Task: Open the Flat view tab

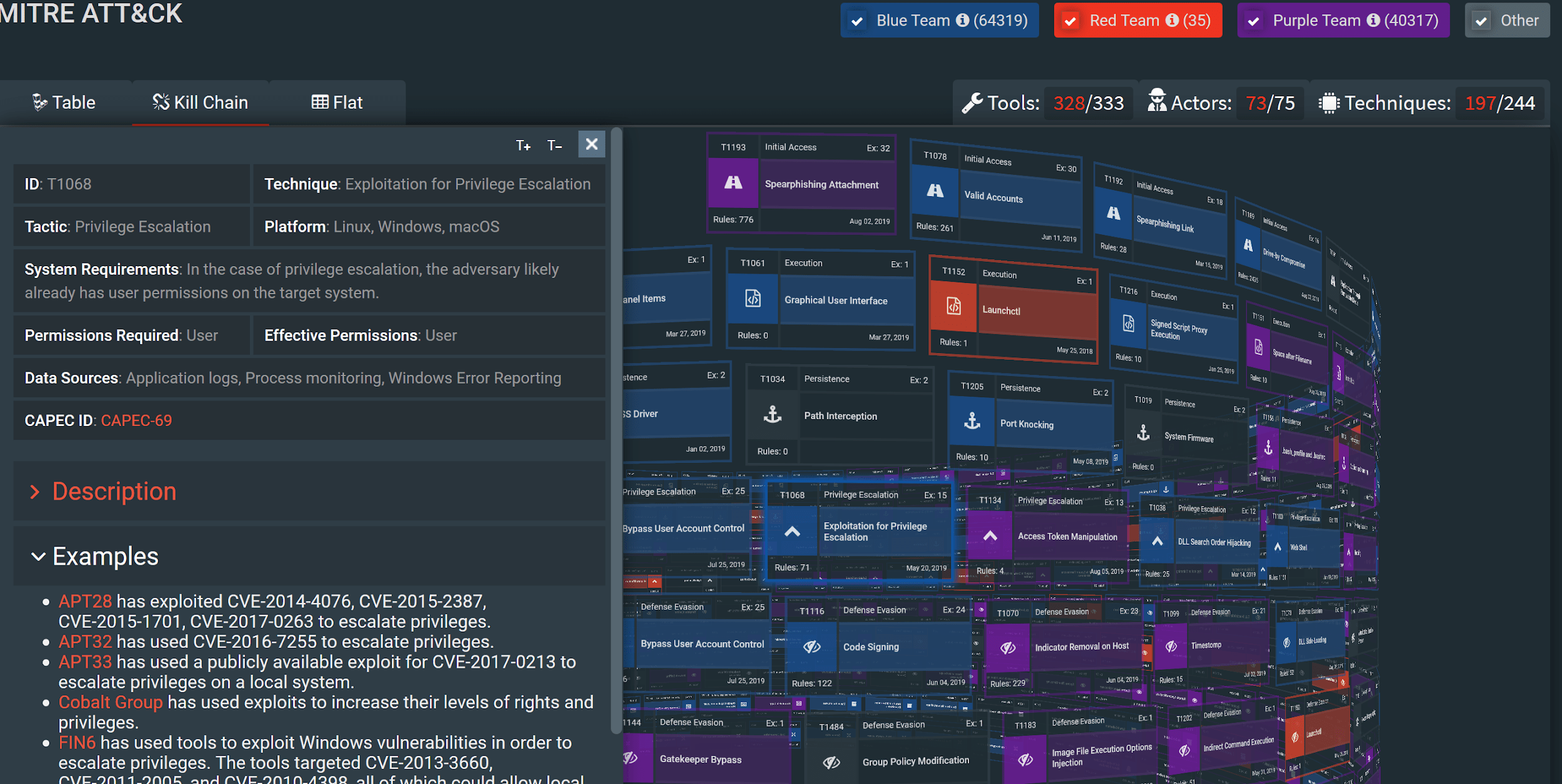Action: tap(337, 102)
